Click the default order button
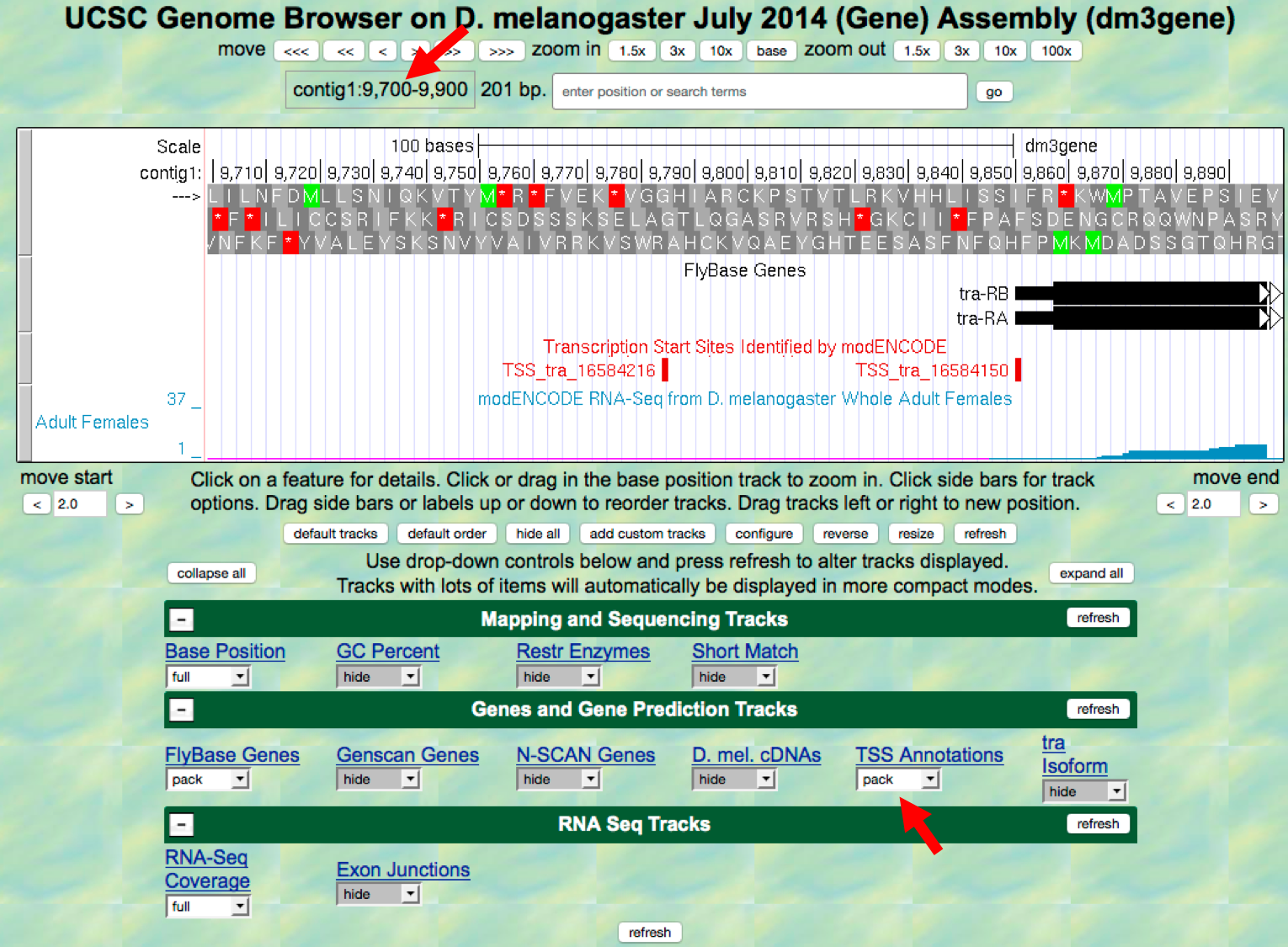This screenshot has height=947, width=1288. [x=447, y=534]
